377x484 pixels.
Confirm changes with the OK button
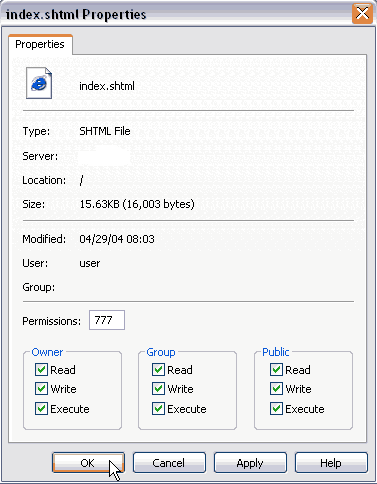coord(88,463)
